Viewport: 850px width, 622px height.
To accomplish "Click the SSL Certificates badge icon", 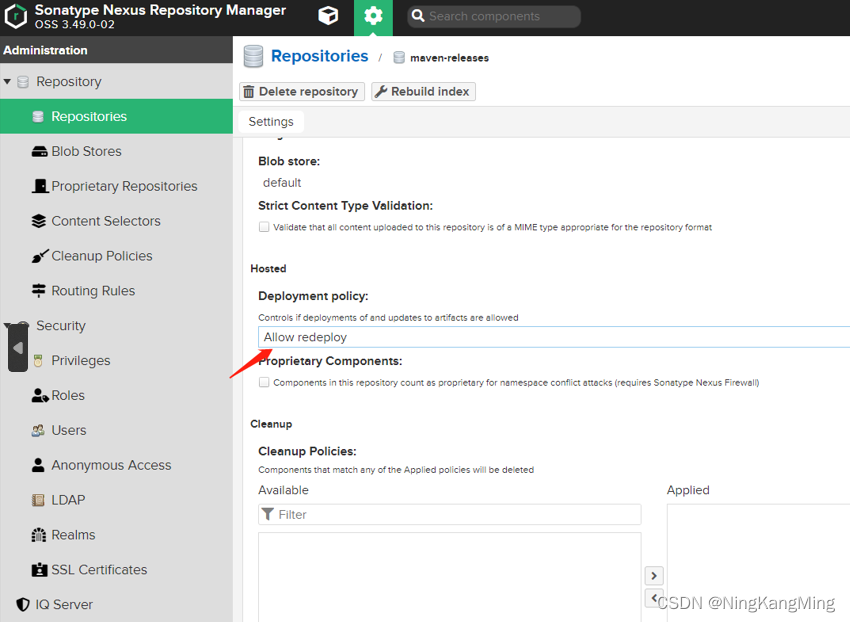I will [x=39, y=570].
